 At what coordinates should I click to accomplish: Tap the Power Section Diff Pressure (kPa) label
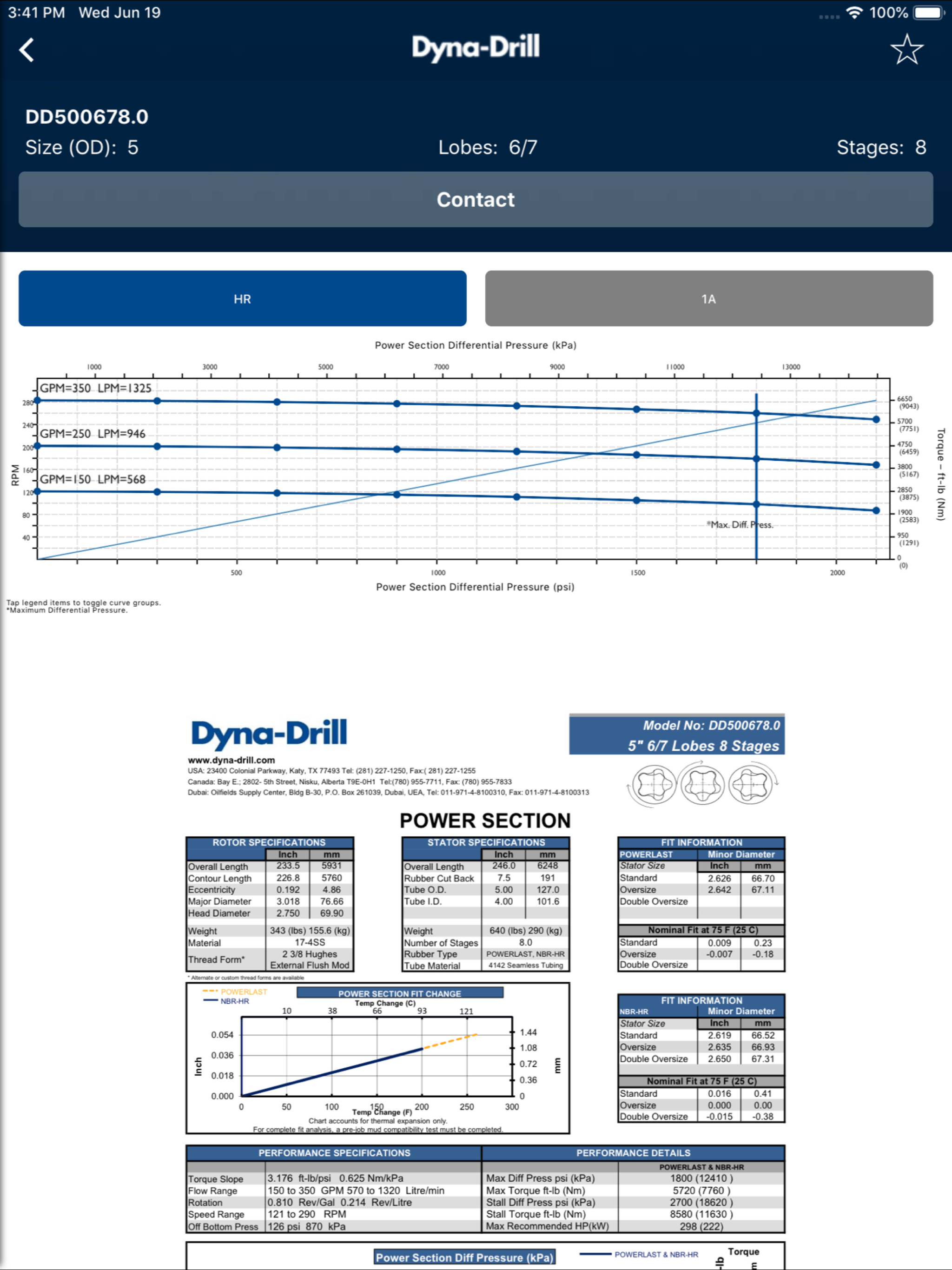(x=464, y=1257)
